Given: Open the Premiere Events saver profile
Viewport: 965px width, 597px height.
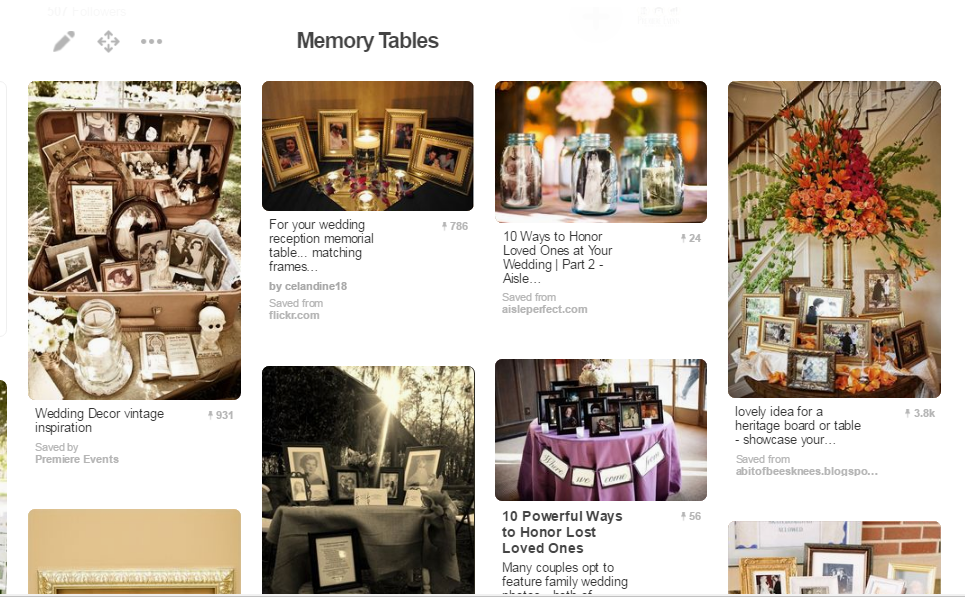Looking at the screenshot, I should (x=77, y=459).
